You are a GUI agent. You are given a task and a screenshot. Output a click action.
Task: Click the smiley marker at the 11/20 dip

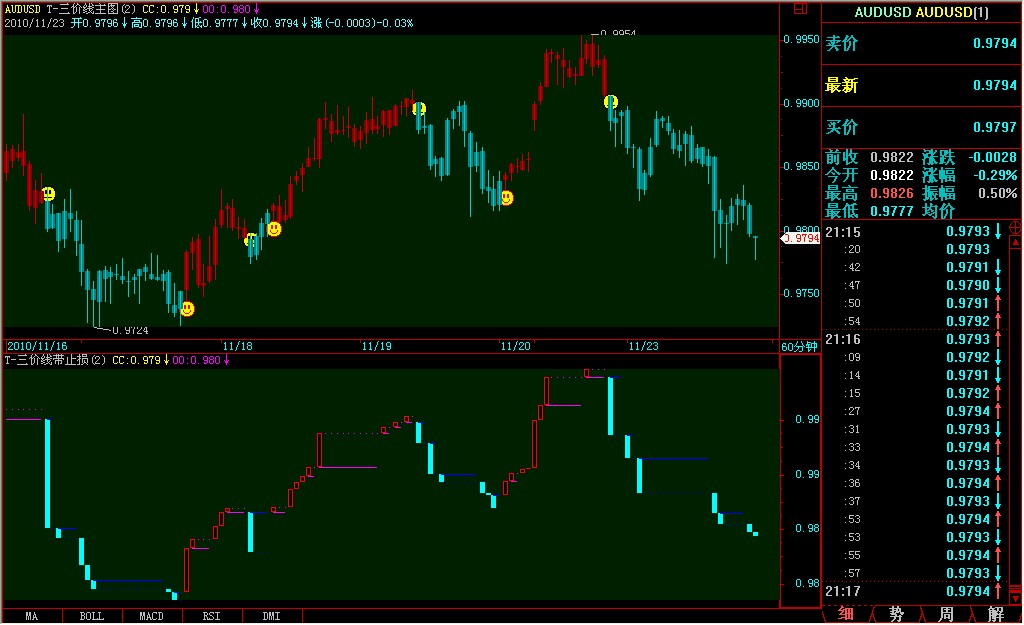coord(507,197)
